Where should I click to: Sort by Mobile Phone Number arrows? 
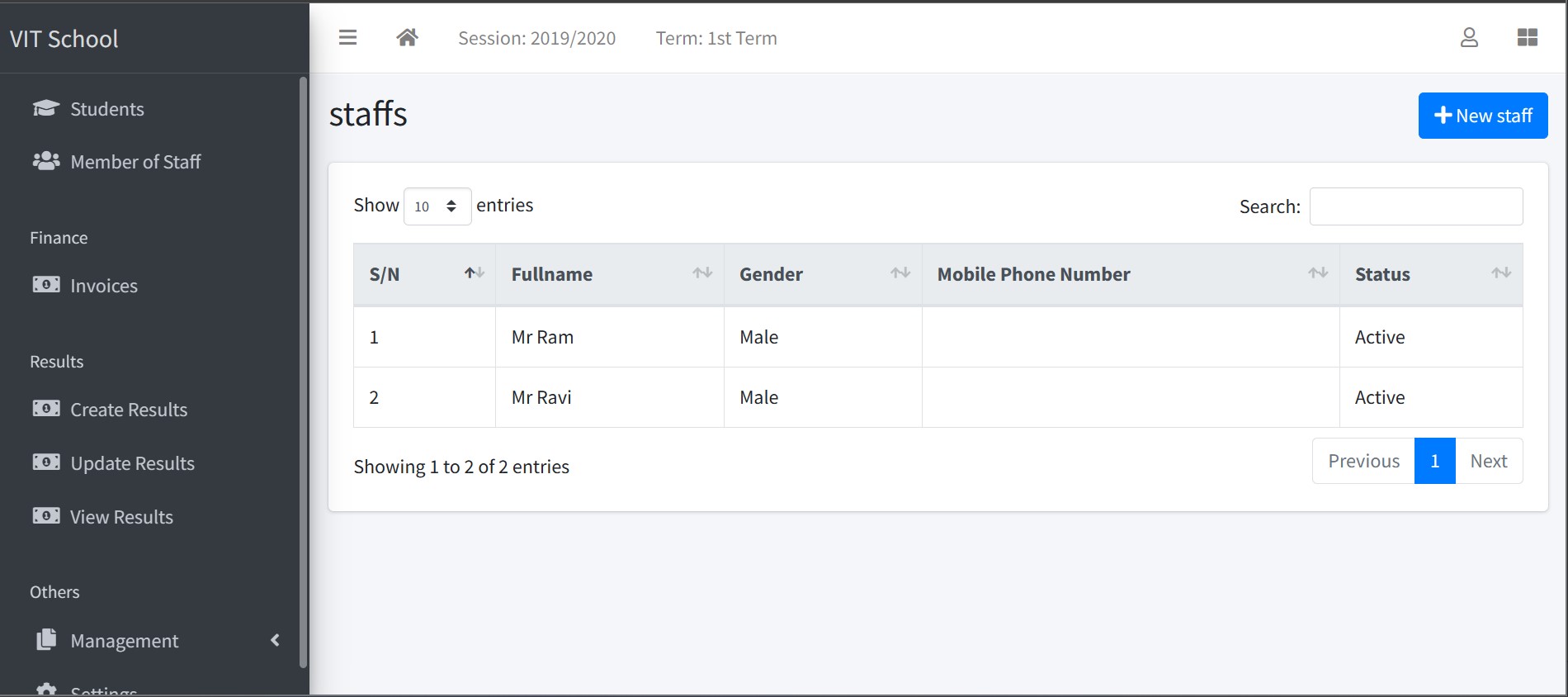pos(1318,273)
